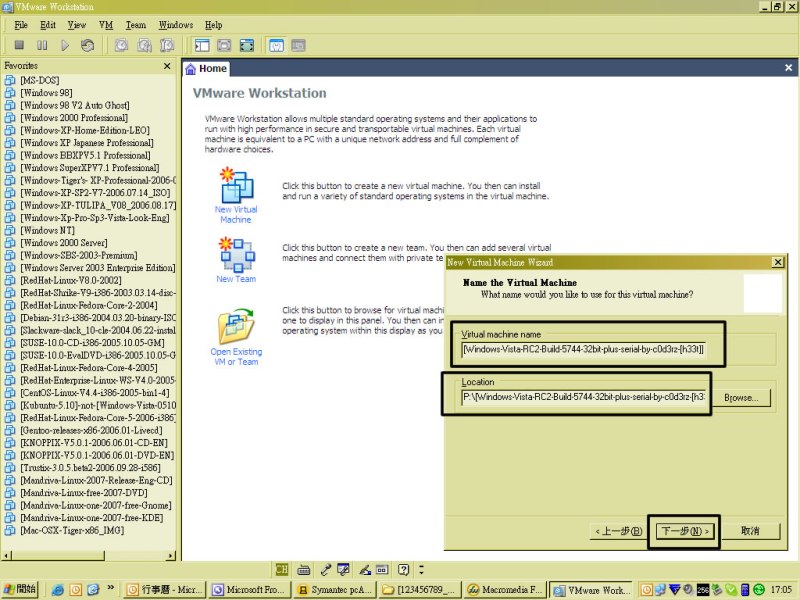Viewport: 800px width, 600px height.
Task: Open the Snapshot Manager toolbar icon
Action: [167, 45]
